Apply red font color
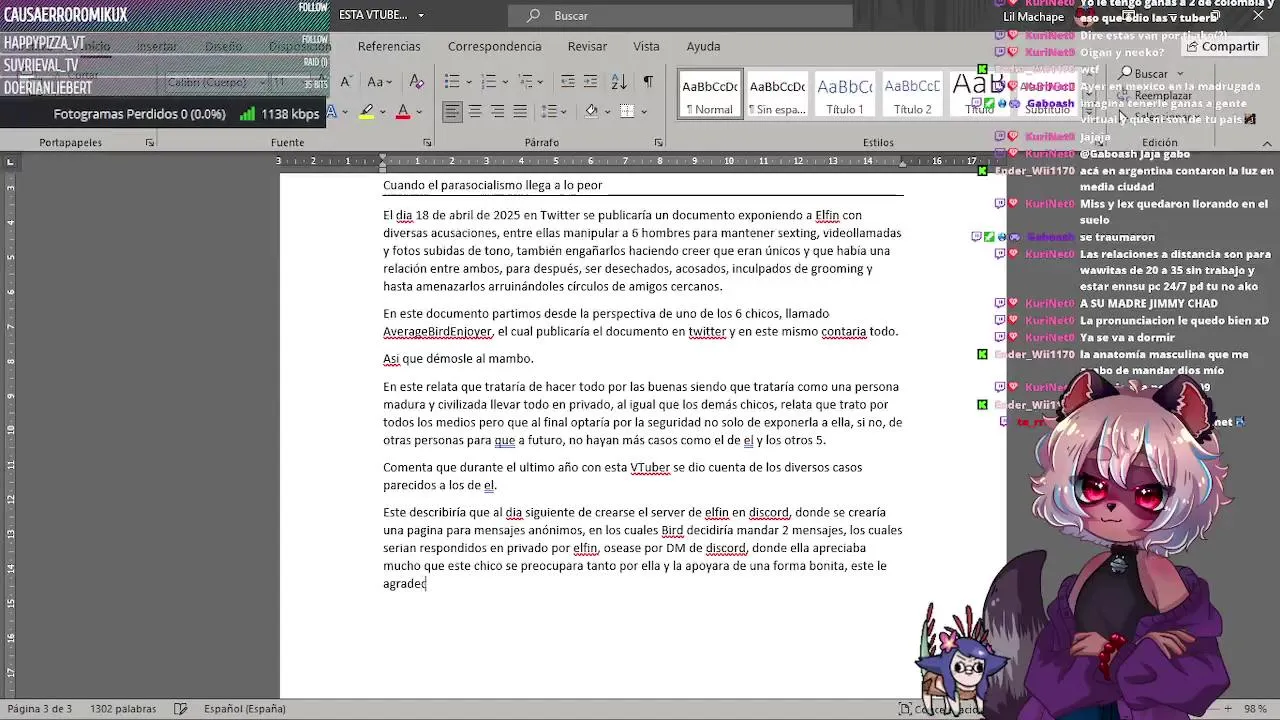The height and width of the screenshot is (720, 1280). pos(403,111)
